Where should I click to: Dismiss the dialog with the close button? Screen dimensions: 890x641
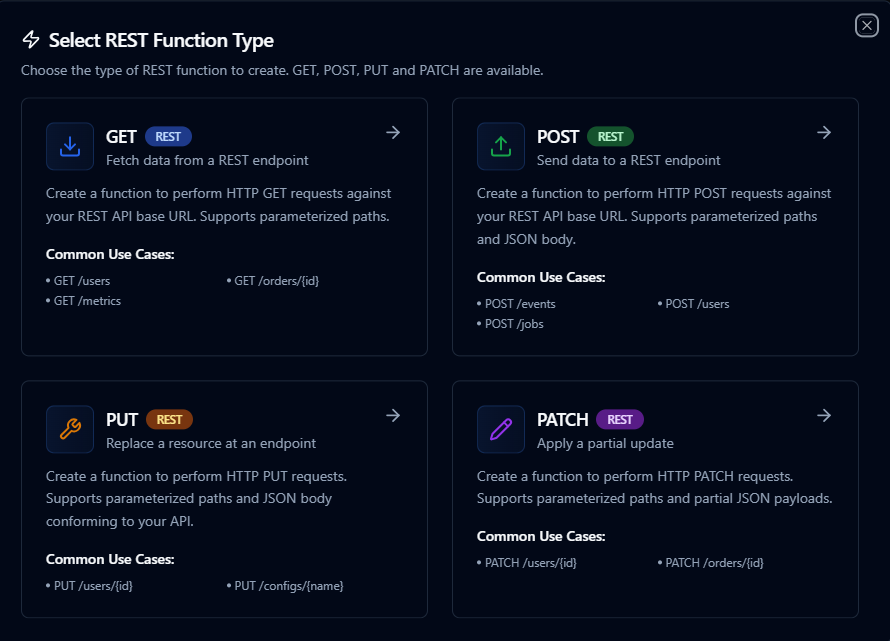866,26
